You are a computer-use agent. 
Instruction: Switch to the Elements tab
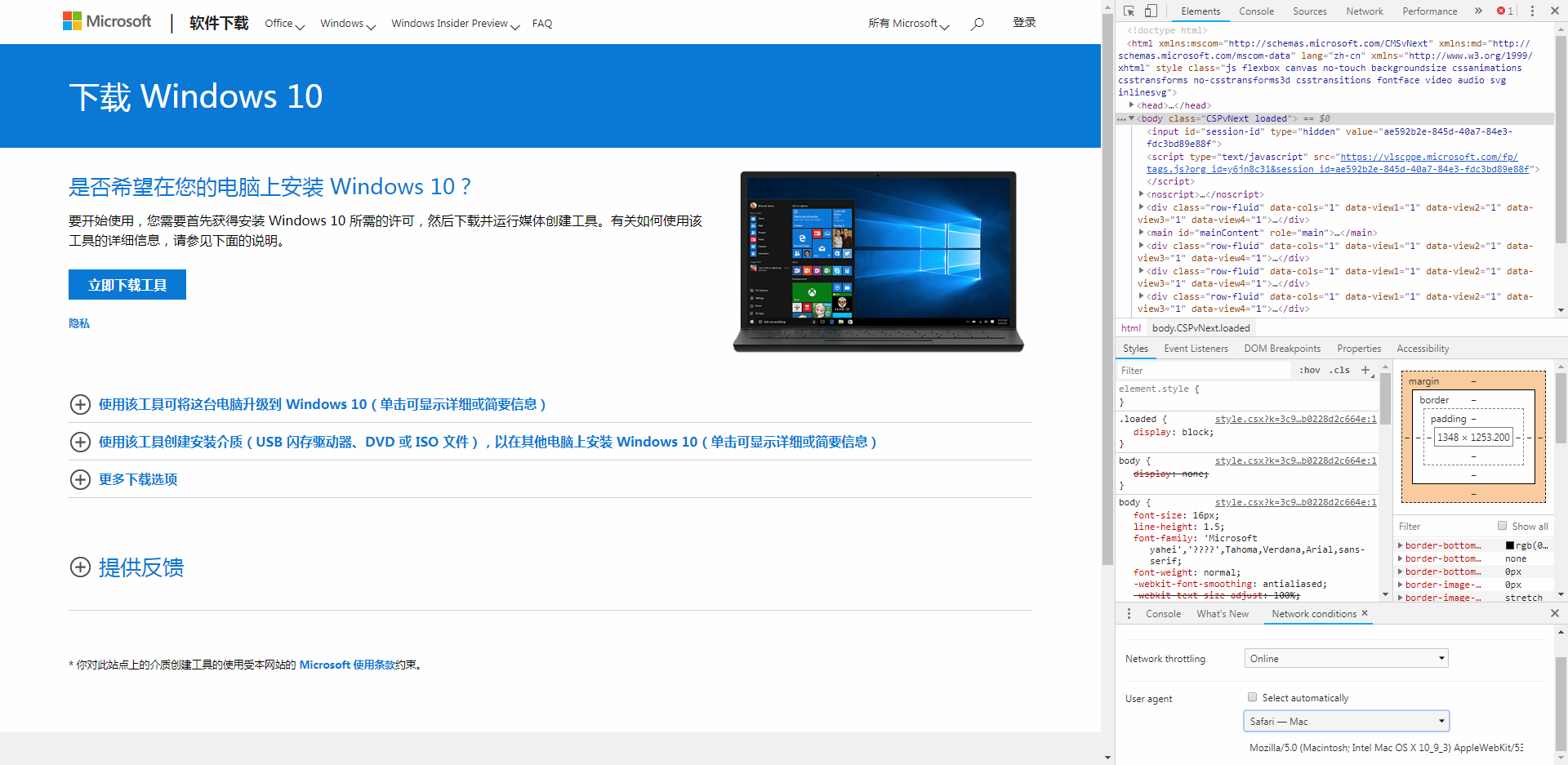click(1200, 11)
